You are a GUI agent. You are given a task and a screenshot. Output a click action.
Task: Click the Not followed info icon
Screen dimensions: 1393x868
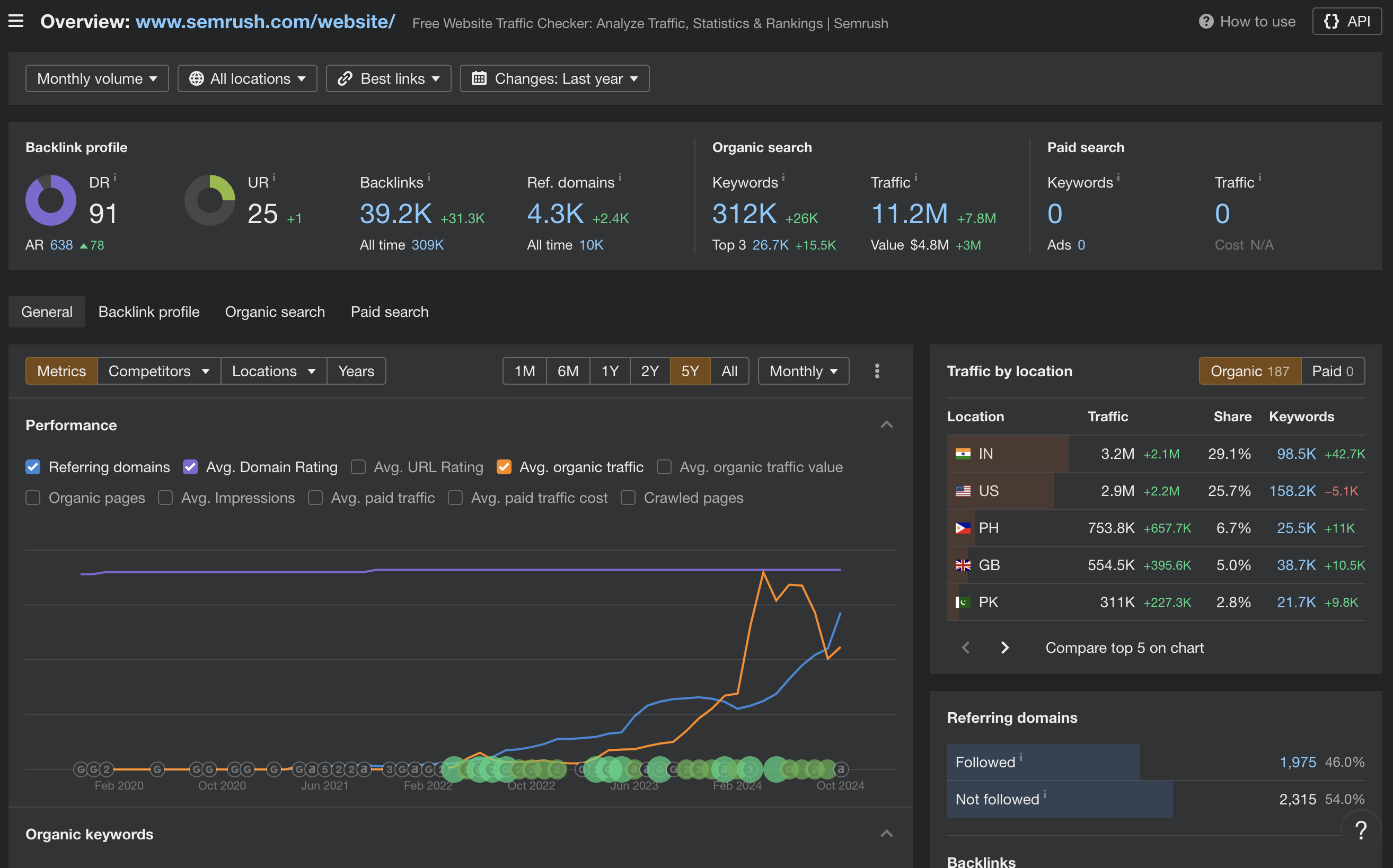(x=1045, y=794)
